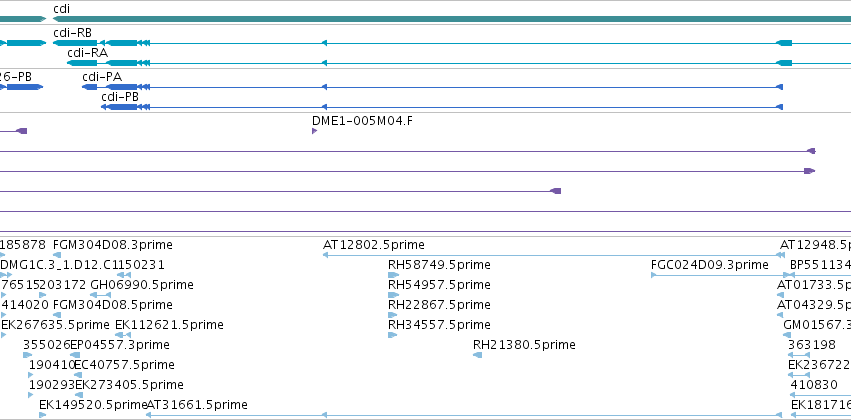Select GH06990.5prime EST label
The height and width of the screenshot is (420, 851).
click(142, 285)
